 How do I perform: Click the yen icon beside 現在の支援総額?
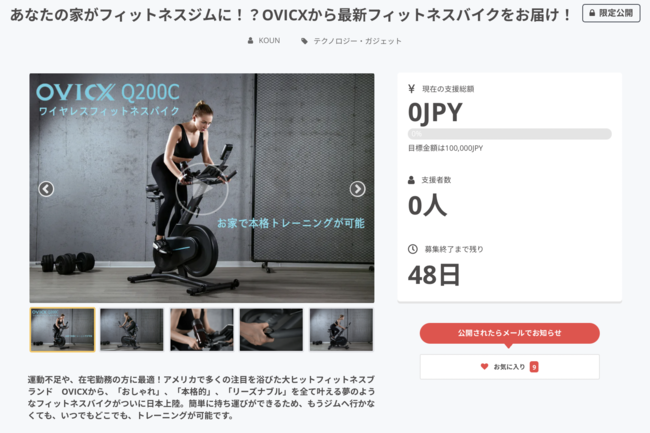411,89
